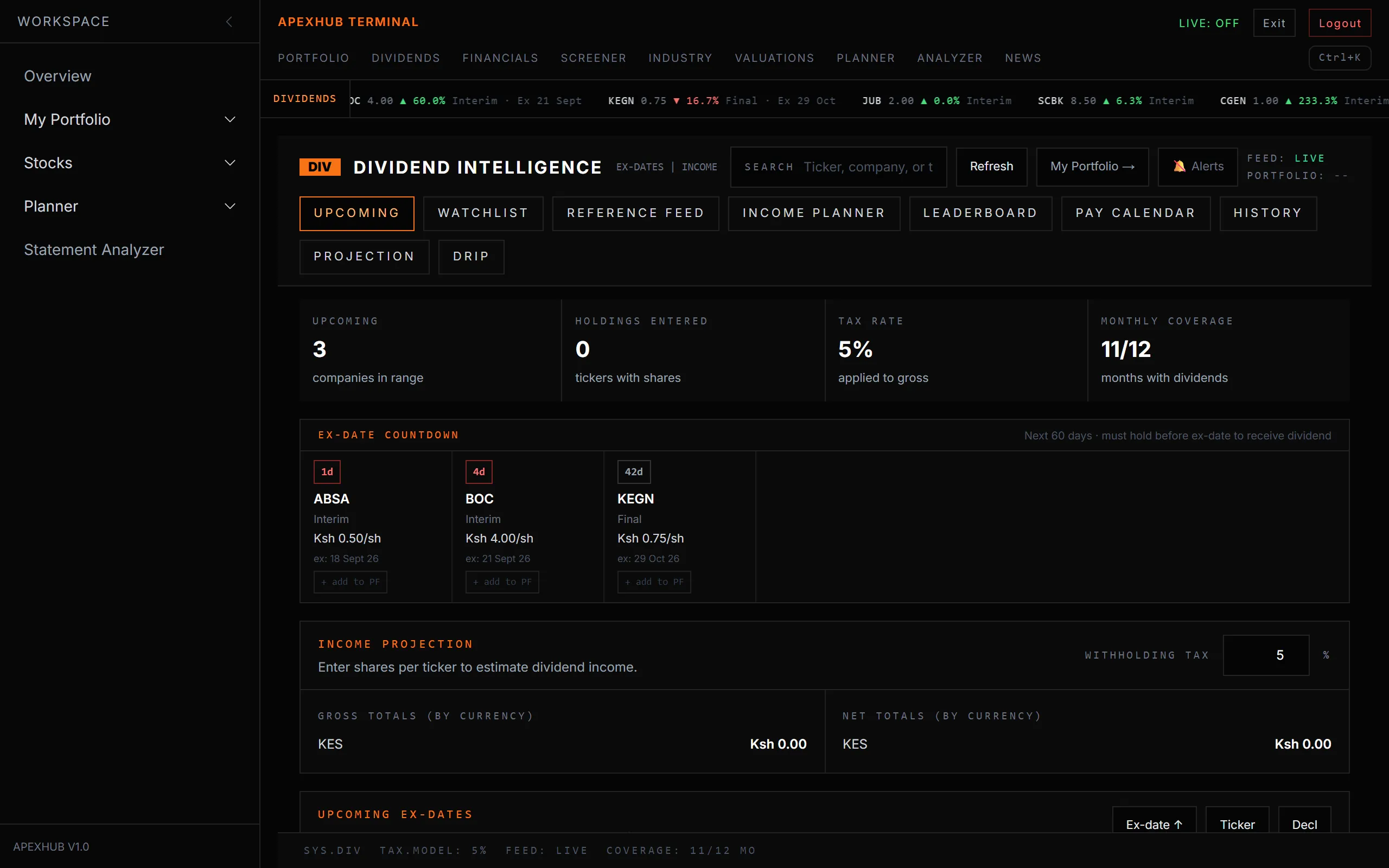Click the Alerts bell icon
Image resolution: width=1389 pixels, height=868 pixels.
point(1180,167)
